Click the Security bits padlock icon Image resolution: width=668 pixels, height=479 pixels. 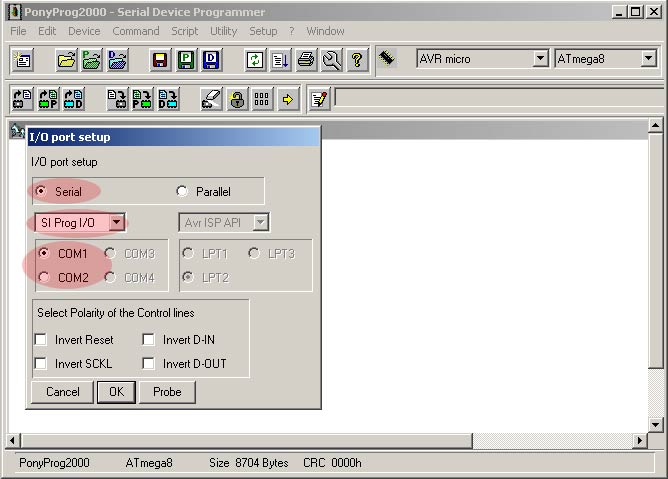pyautogui.click(x=236, y=100)
